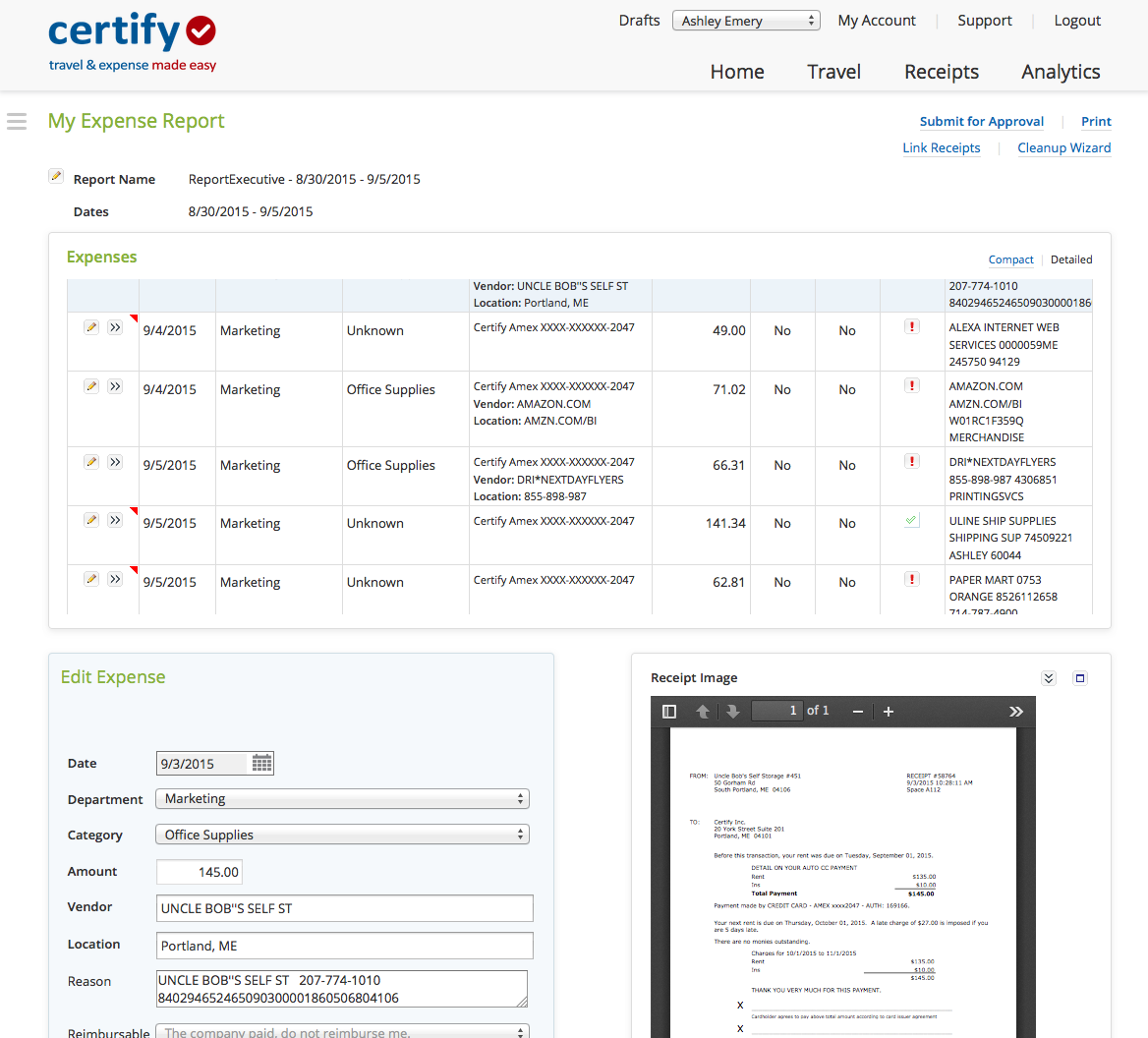This screenshot has height=1038, width=1148.
Task: Open the Ashley Emery user dropdown
Action: [746, 21]
